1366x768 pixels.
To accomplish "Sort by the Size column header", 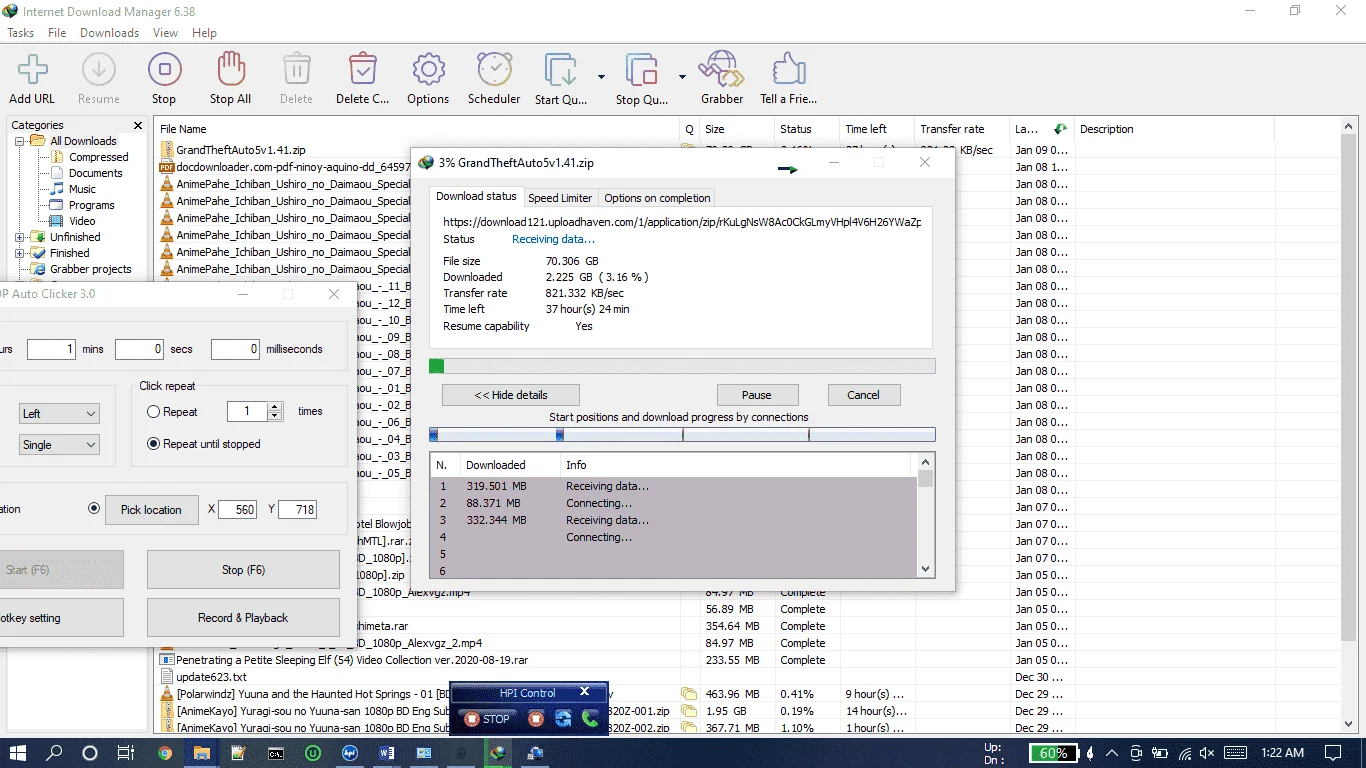I will point(736,129).
